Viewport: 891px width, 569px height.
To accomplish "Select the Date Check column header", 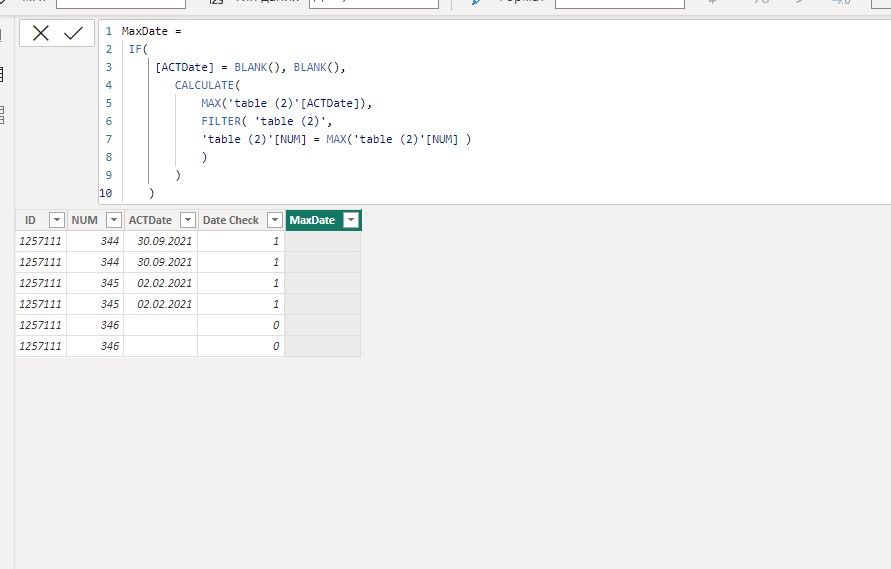I will pyautogui.click(x=231, y=220).
